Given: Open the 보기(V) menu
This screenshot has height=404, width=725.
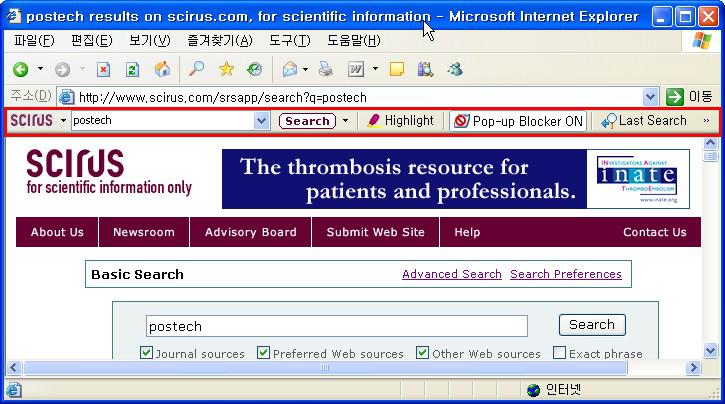Looking at the screenshot, I should click(x=150, y=41).
